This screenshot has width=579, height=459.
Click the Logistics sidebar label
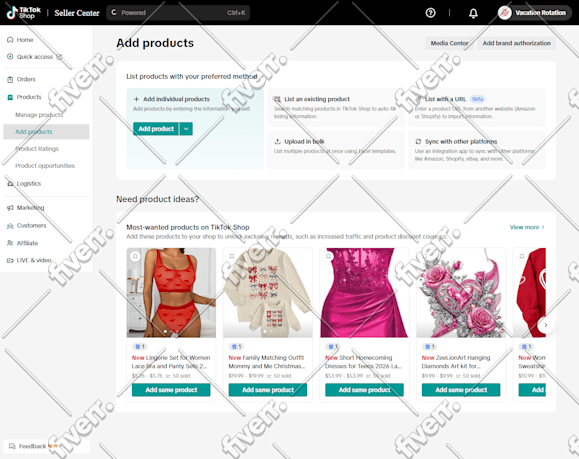(x=29, y=184)
